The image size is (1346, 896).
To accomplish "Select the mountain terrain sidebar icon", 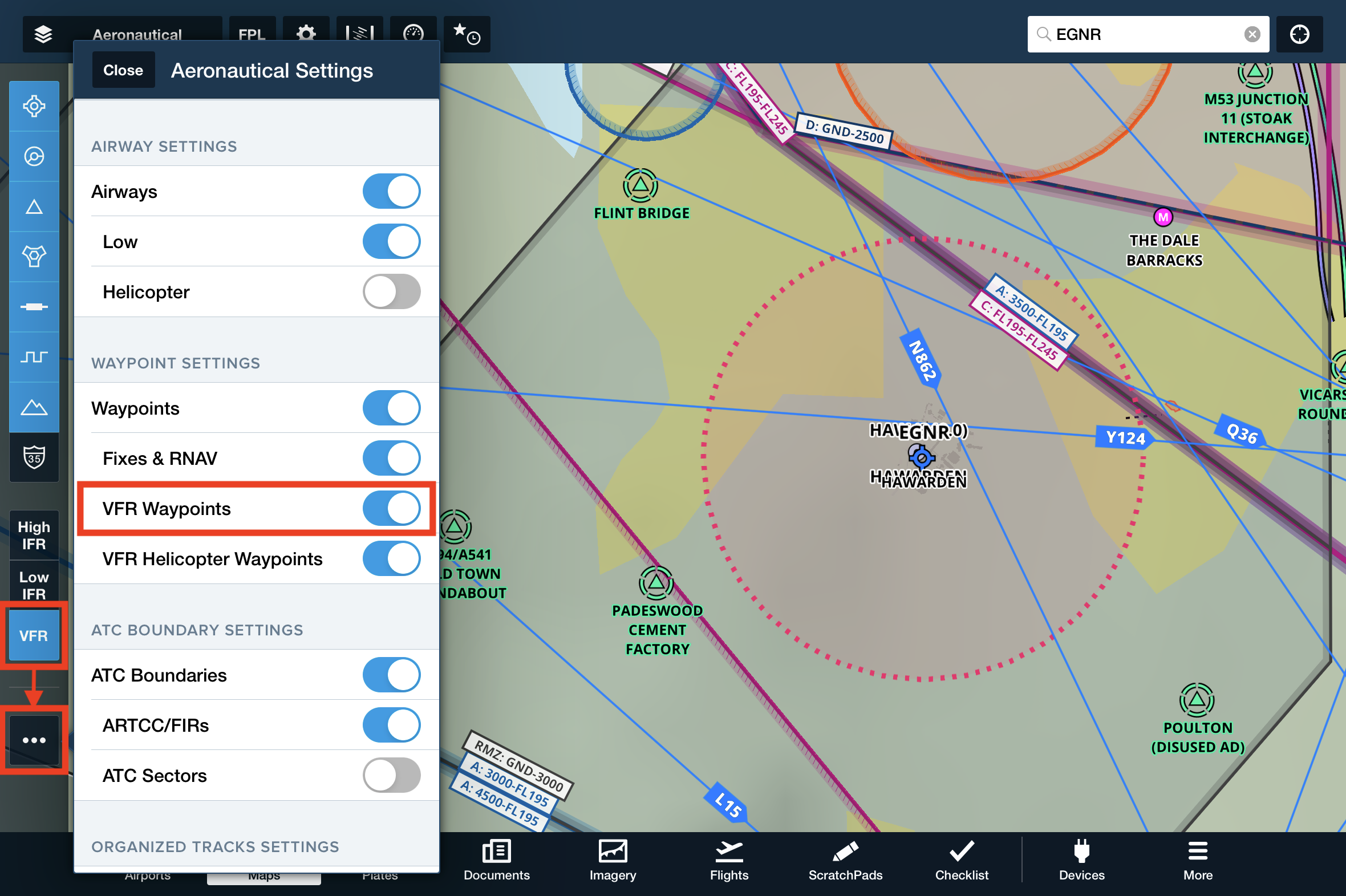I will pos(34,407).
